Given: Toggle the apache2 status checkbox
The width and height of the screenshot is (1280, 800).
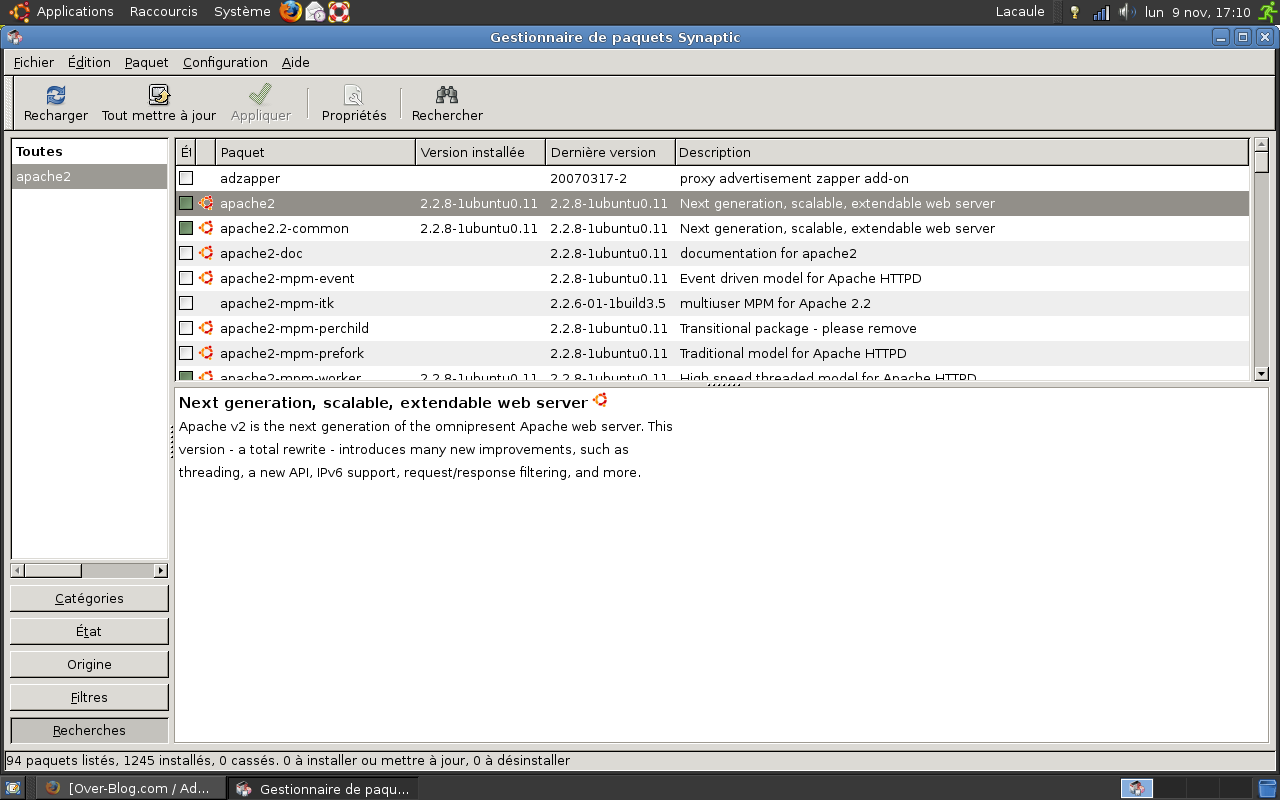Looking at the screenshot, I should pos(186,203).
